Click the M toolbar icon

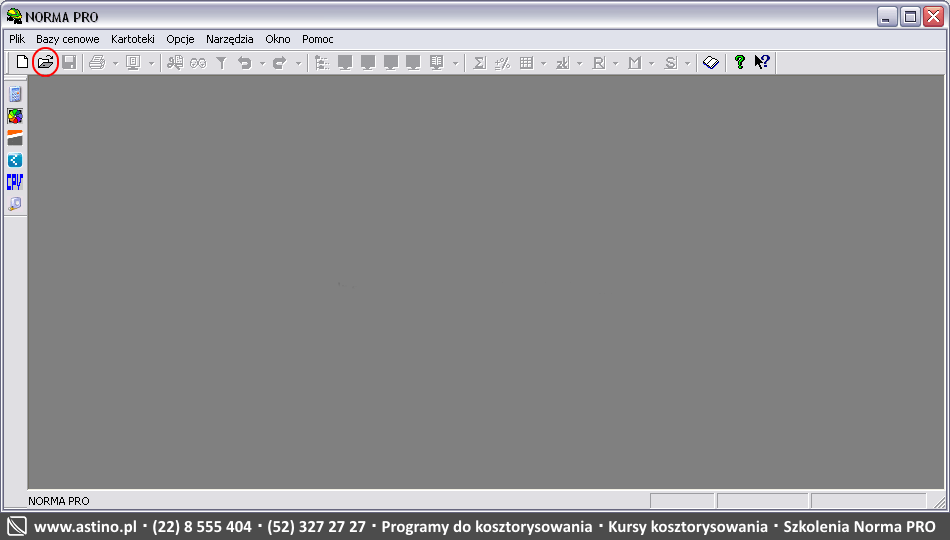click(x=634, y=62)
